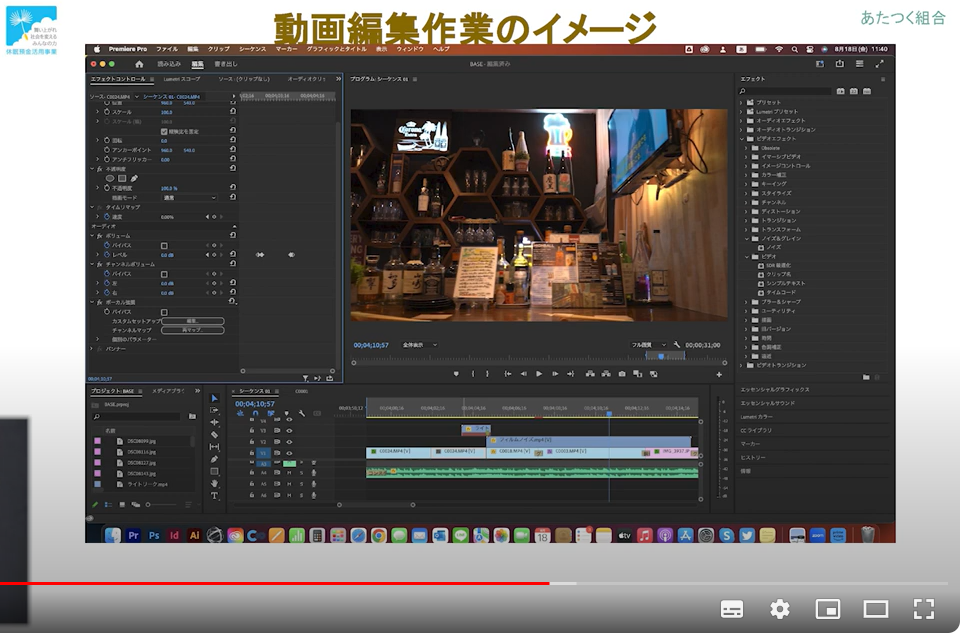
Task: Toggle the Volume bypass checkbox
Action: tap(164, 245)
